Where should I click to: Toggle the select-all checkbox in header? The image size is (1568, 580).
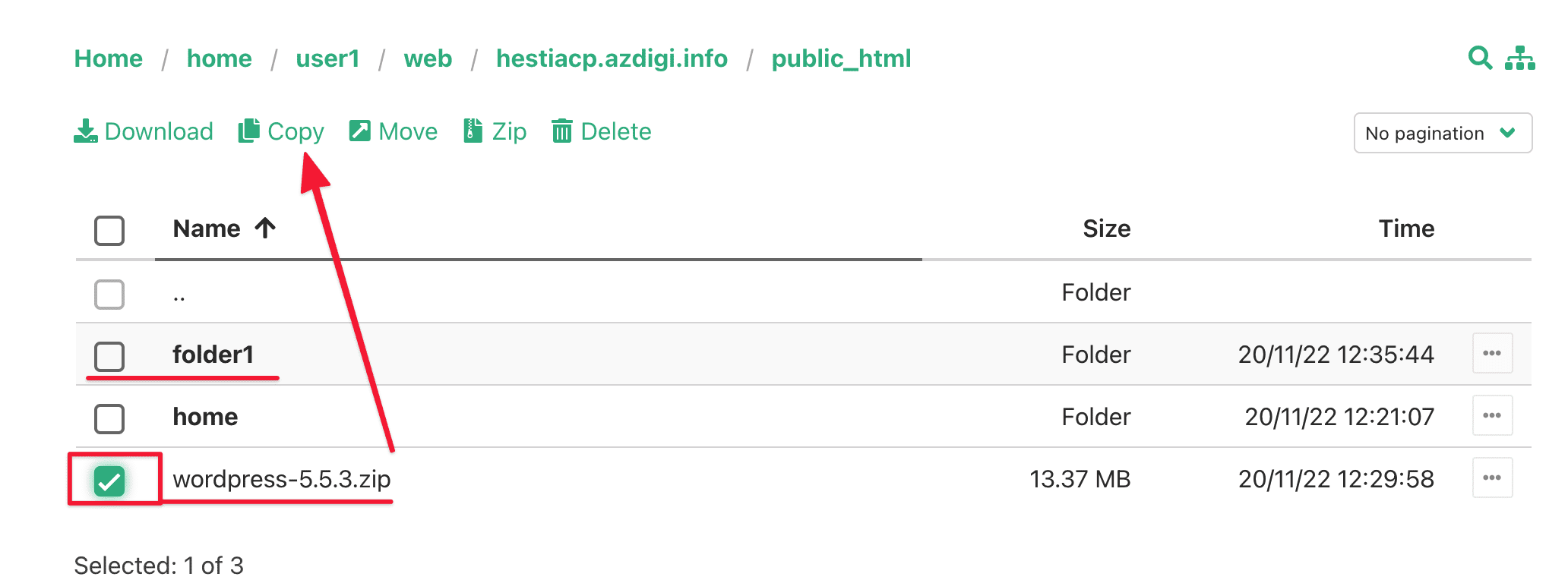109,231
